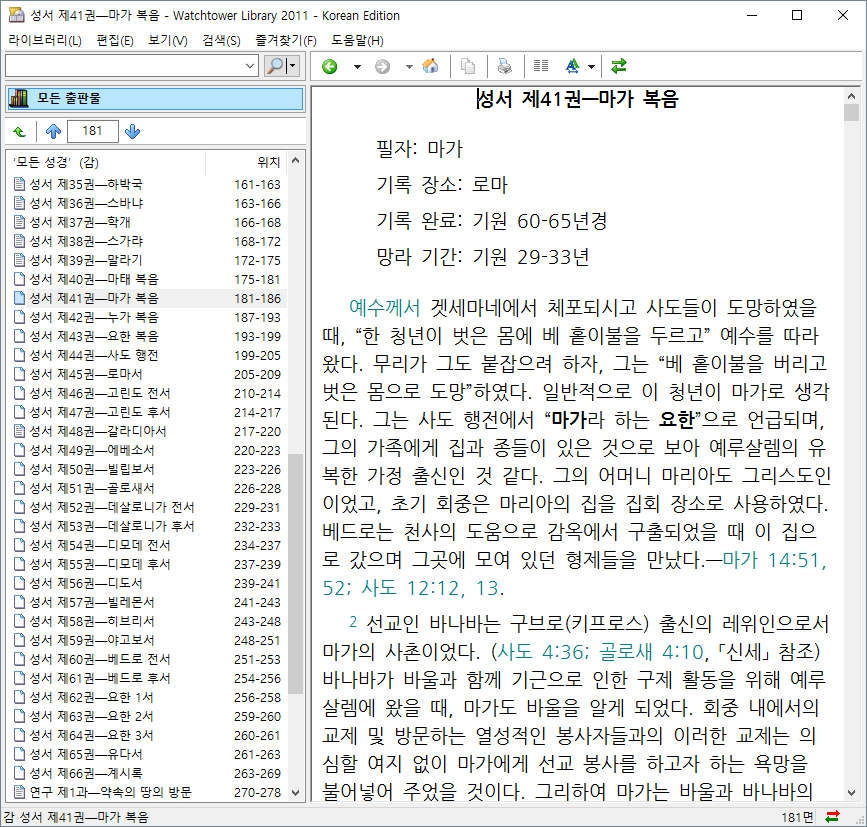
Task: Click the blue next page down arrow
Action: tap(132, 132)
